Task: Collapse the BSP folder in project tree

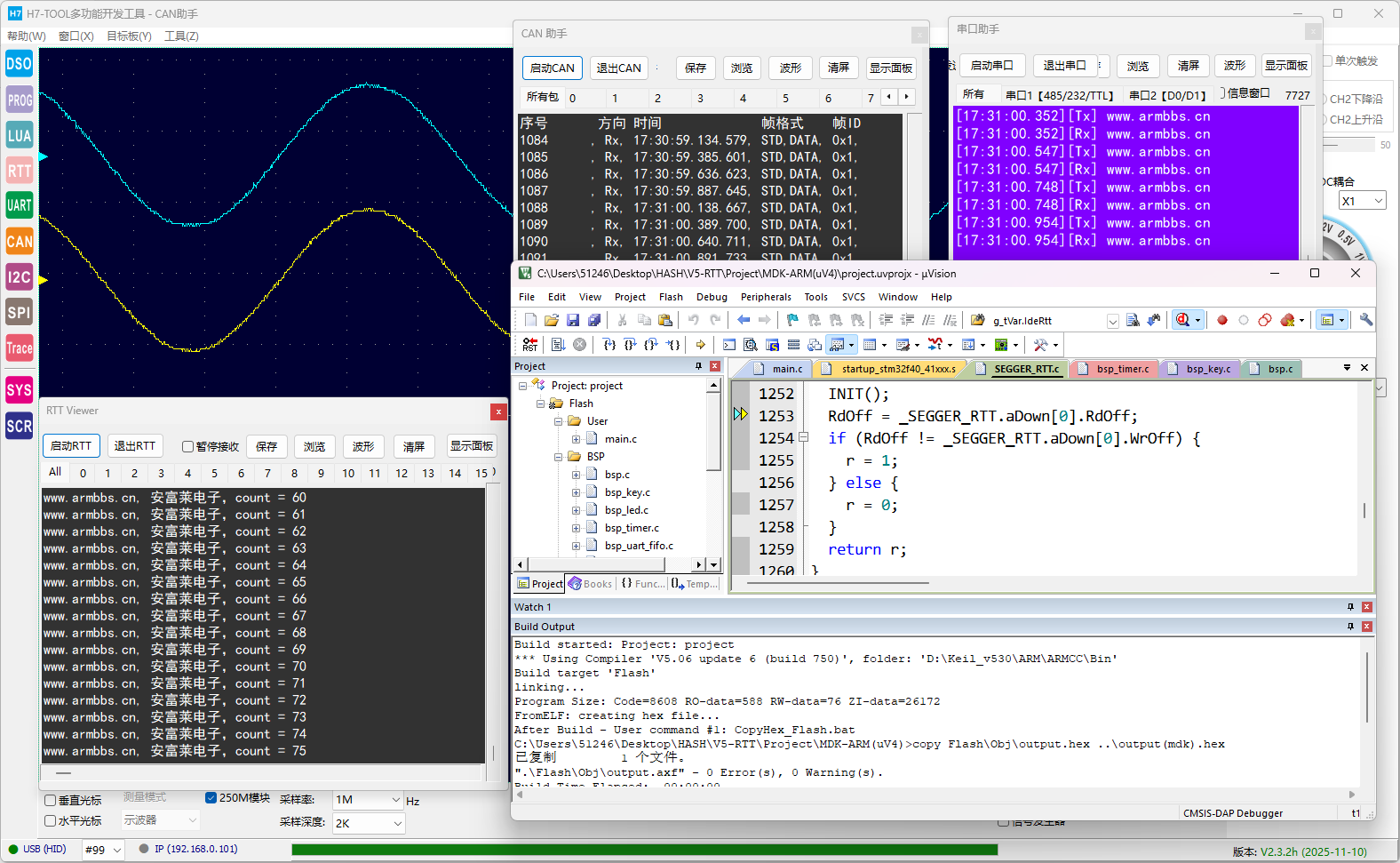Action: coord(559,457)
